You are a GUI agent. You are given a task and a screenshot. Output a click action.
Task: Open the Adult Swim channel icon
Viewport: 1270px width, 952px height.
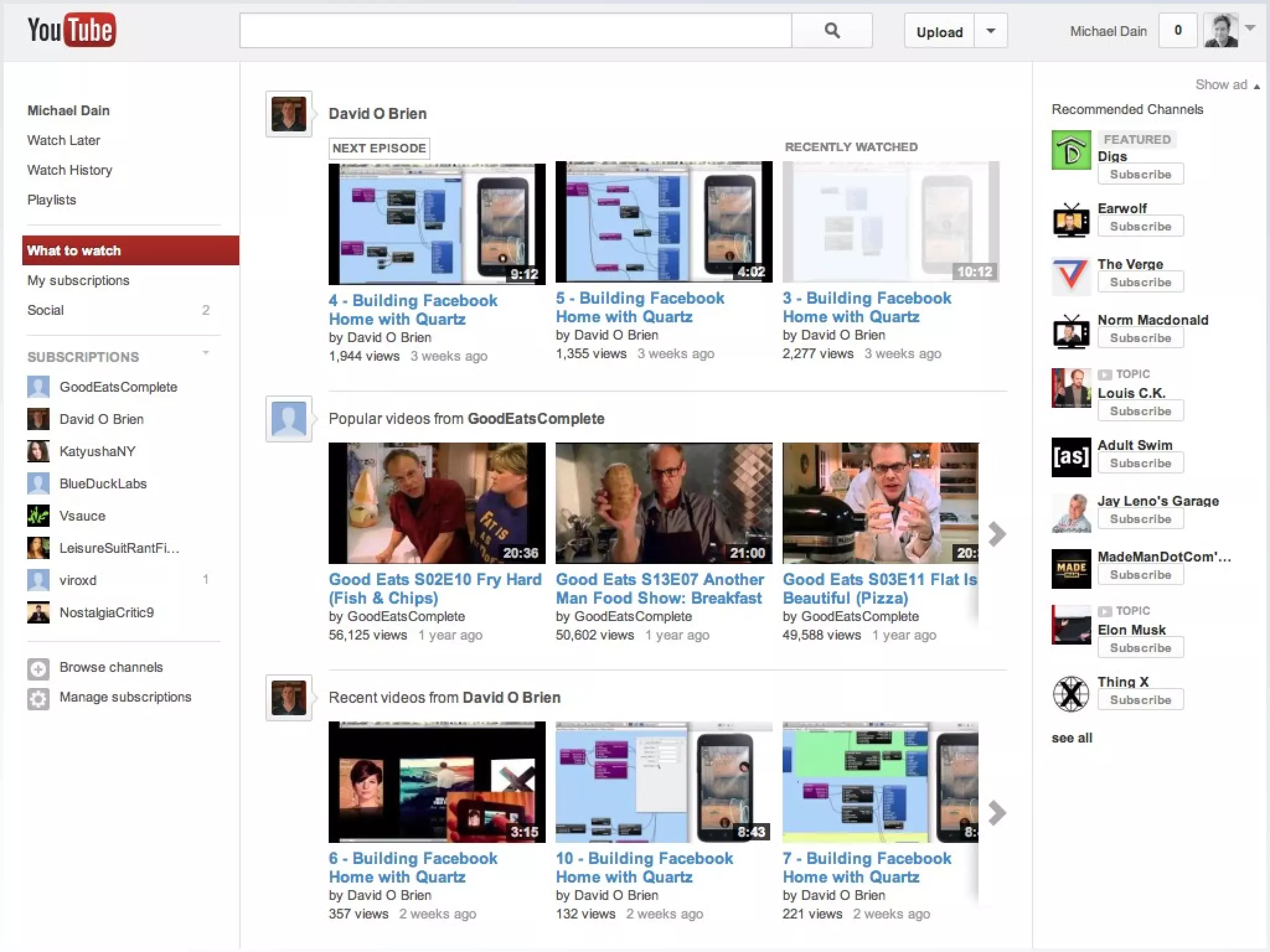coord(1071,457)
